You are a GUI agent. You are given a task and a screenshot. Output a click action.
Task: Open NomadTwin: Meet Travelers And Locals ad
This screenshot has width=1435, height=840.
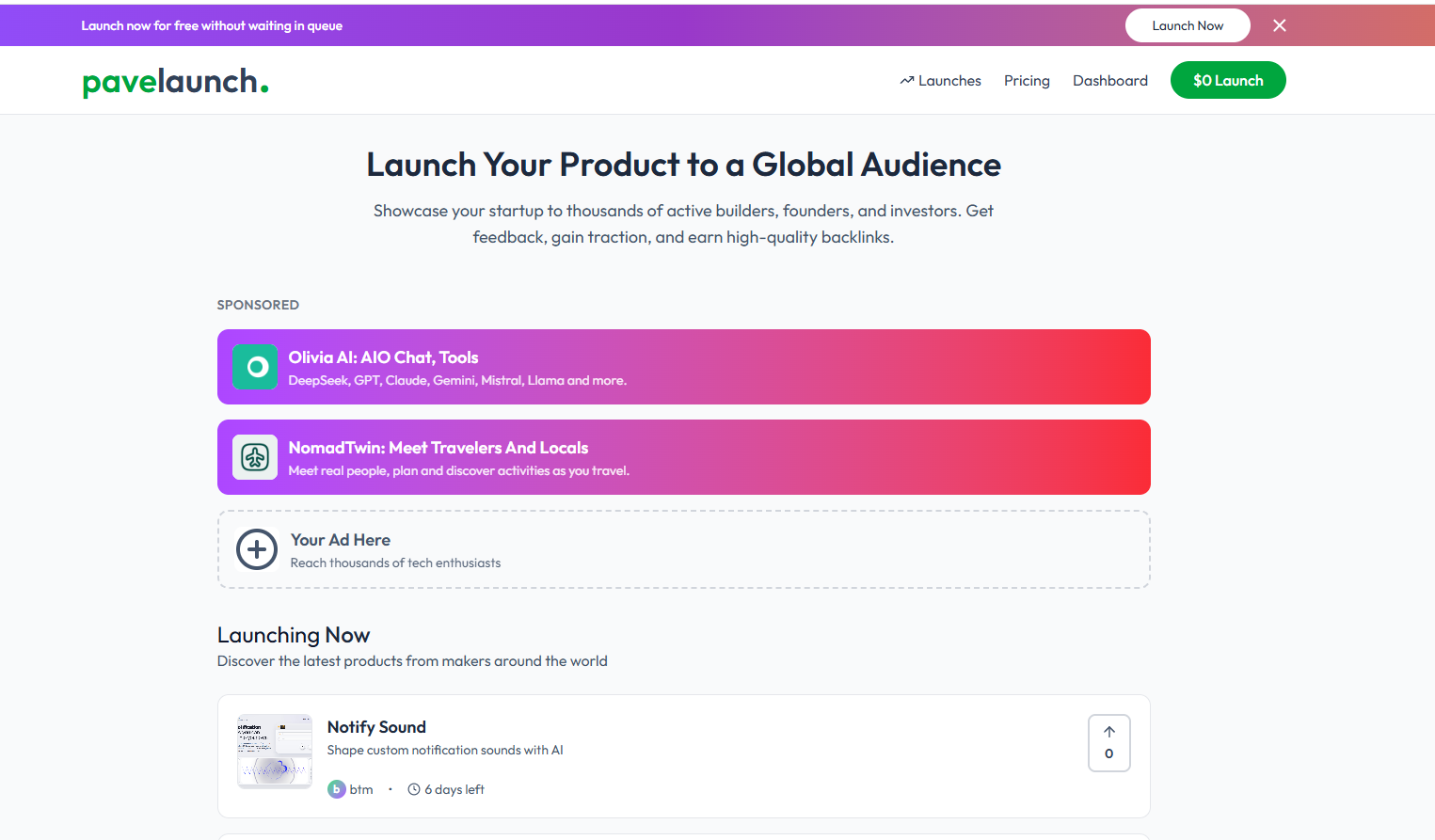(x=684, y=457)
